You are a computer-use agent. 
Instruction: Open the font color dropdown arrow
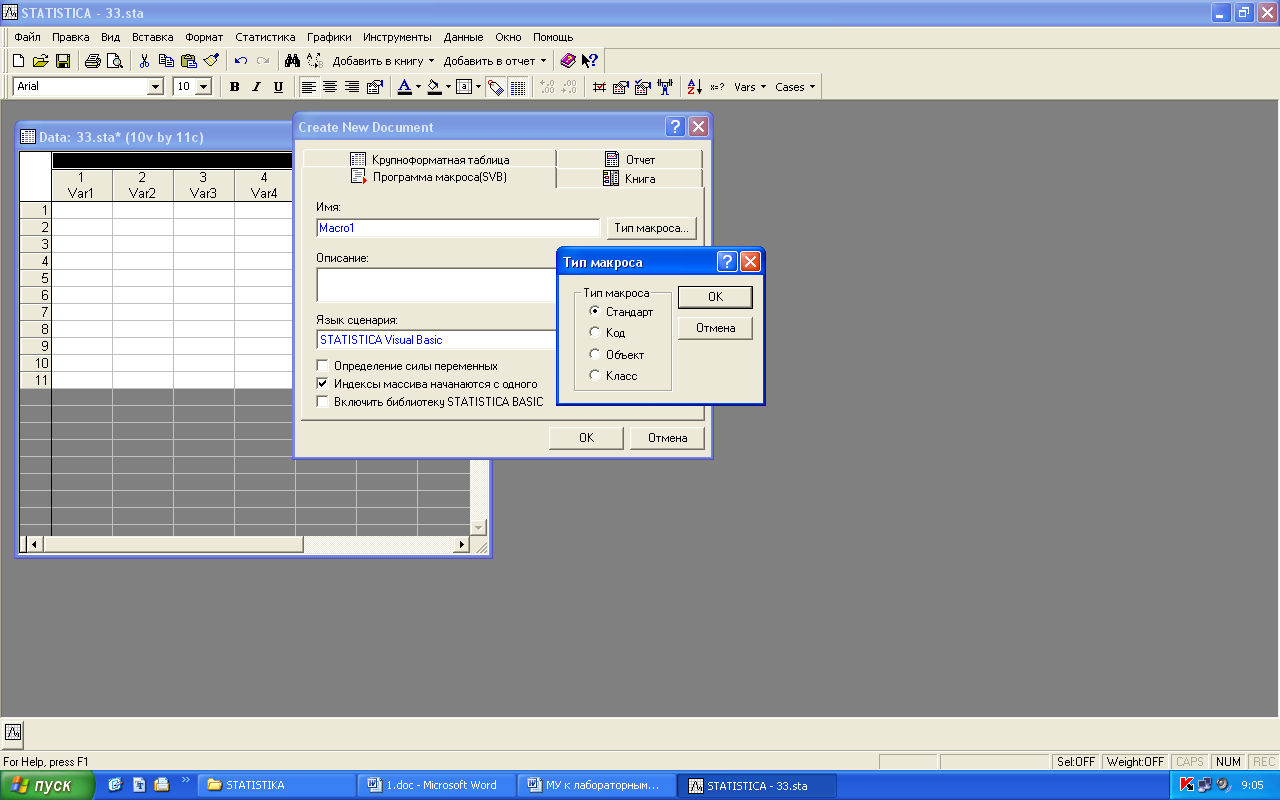418,87
